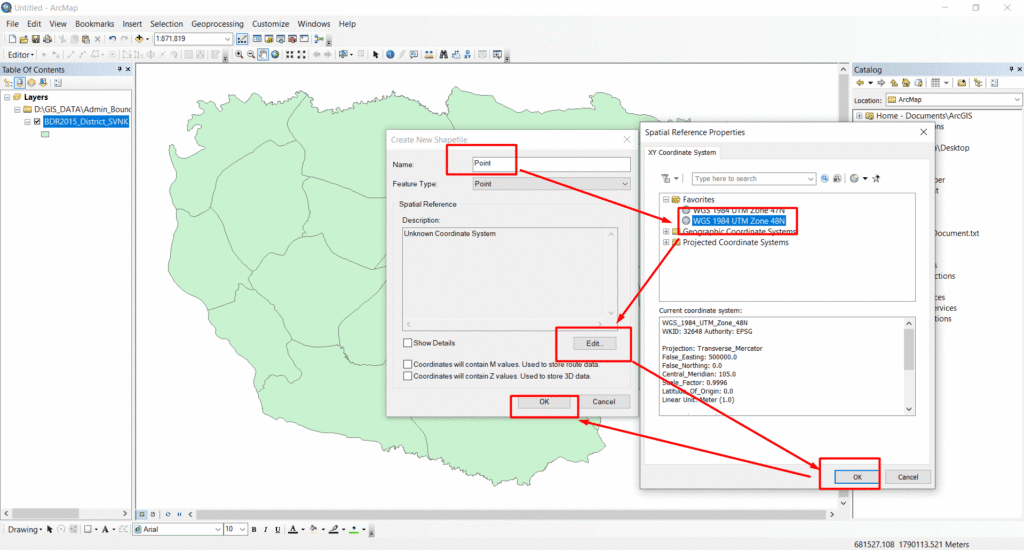Select the Select Elements arrow tool
The height and width of the screenshot is (550, 1024).
tap(376, 54)
